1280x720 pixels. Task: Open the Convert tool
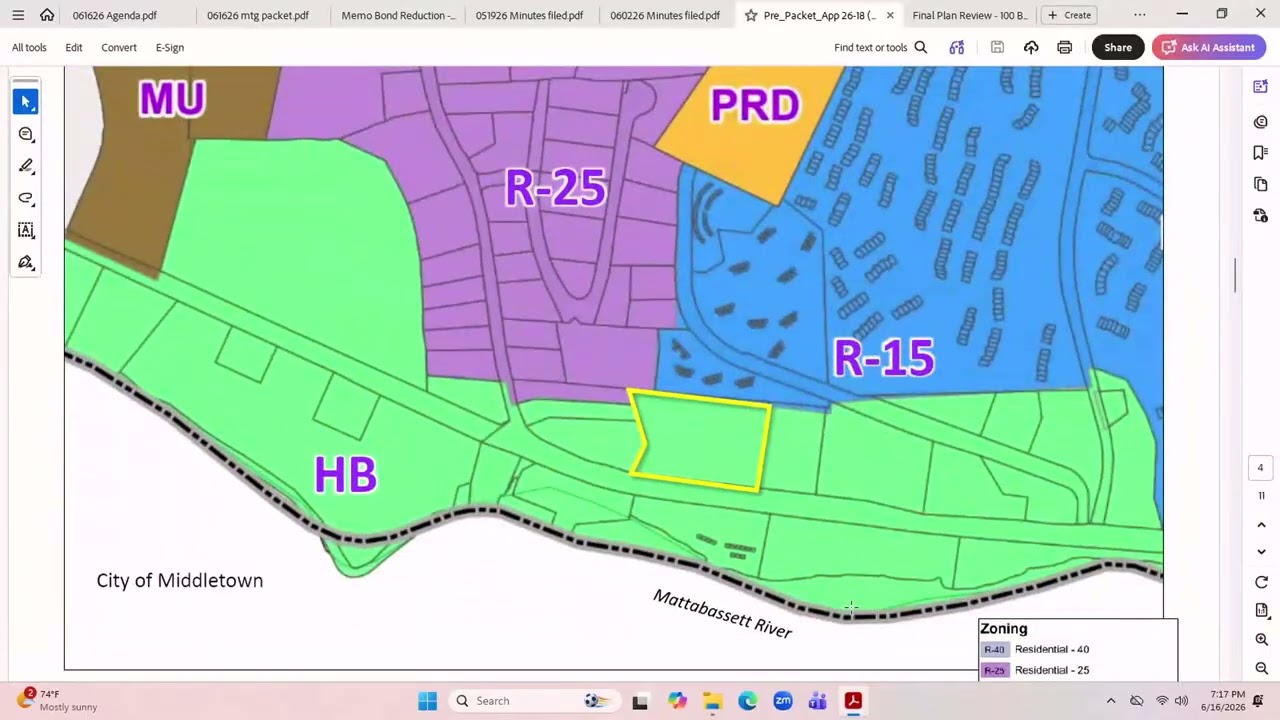click(119, 47)
